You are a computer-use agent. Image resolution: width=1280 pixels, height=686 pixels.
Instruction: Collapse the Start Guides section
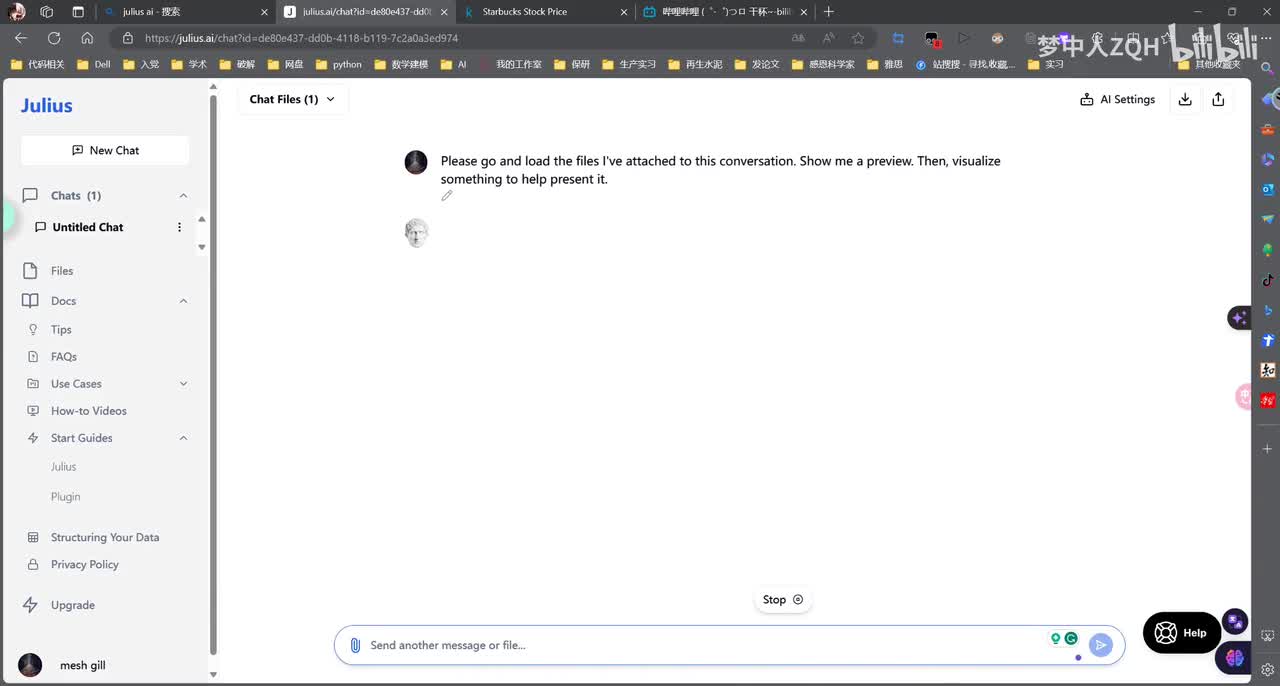tap(183, 438)
